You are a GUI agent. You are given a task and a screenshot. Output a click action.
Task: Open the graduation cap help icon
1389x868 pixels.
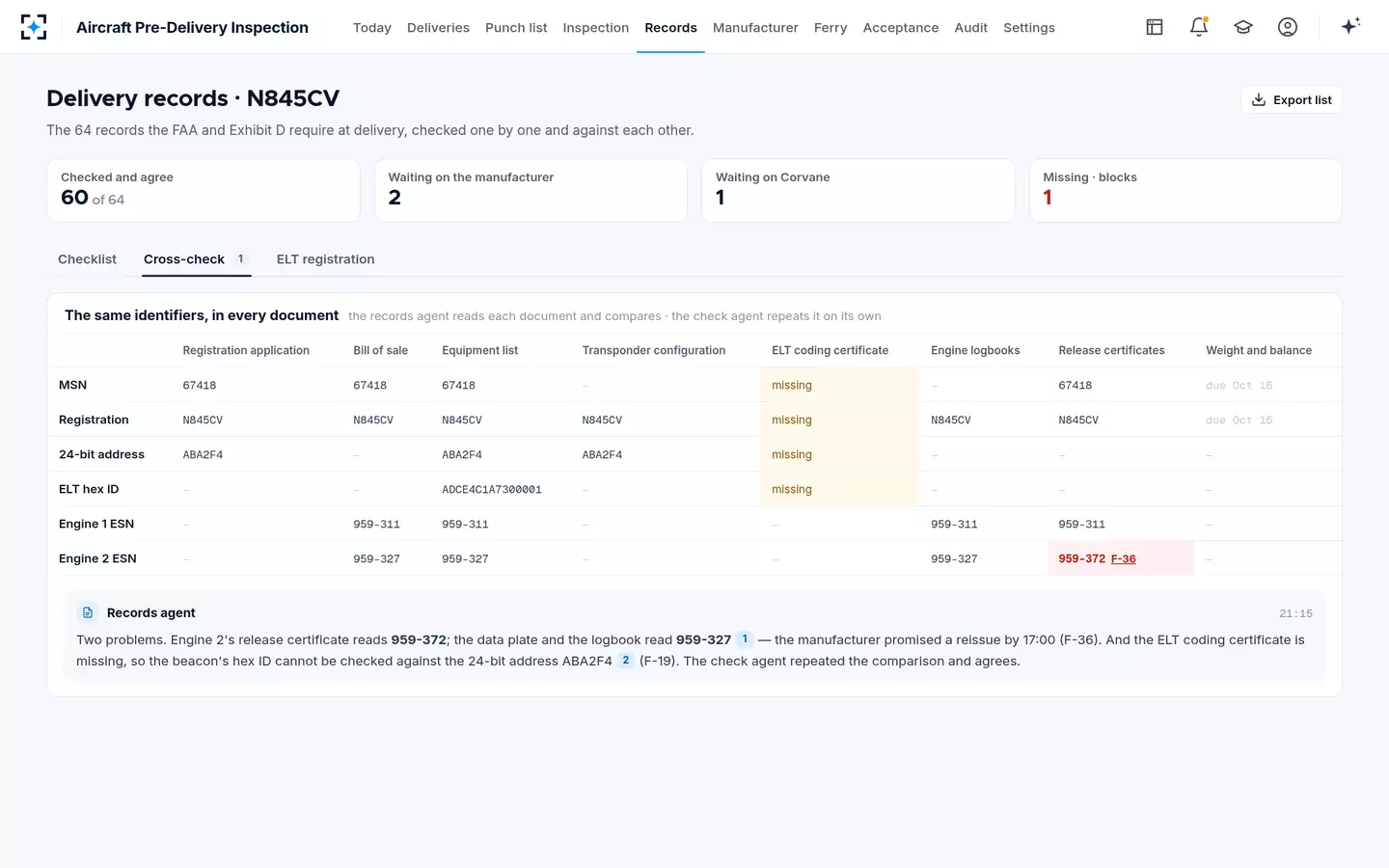(x=1243, y=27)
